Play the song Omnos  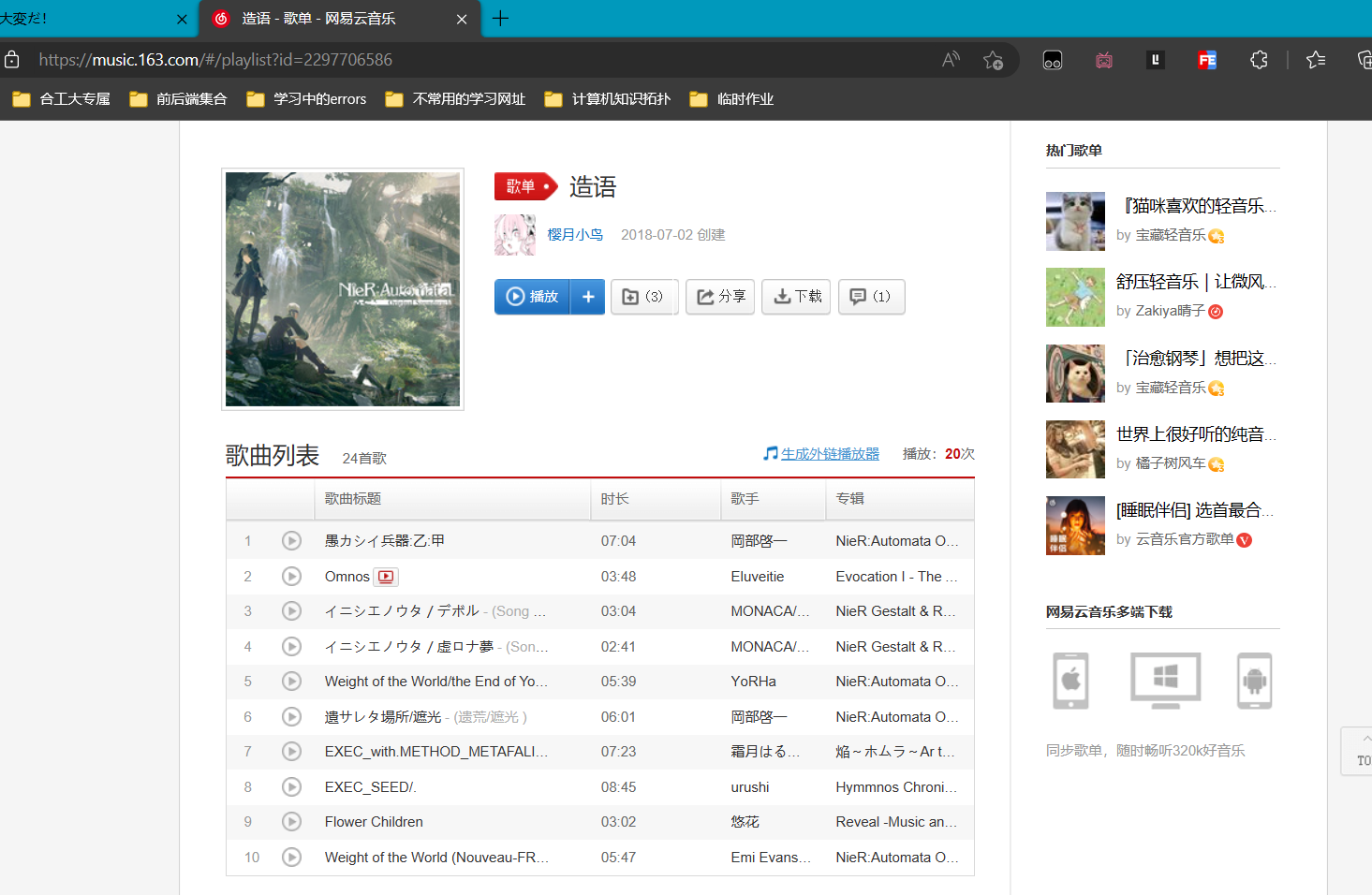pyautogui.click(x=291, y=577)
